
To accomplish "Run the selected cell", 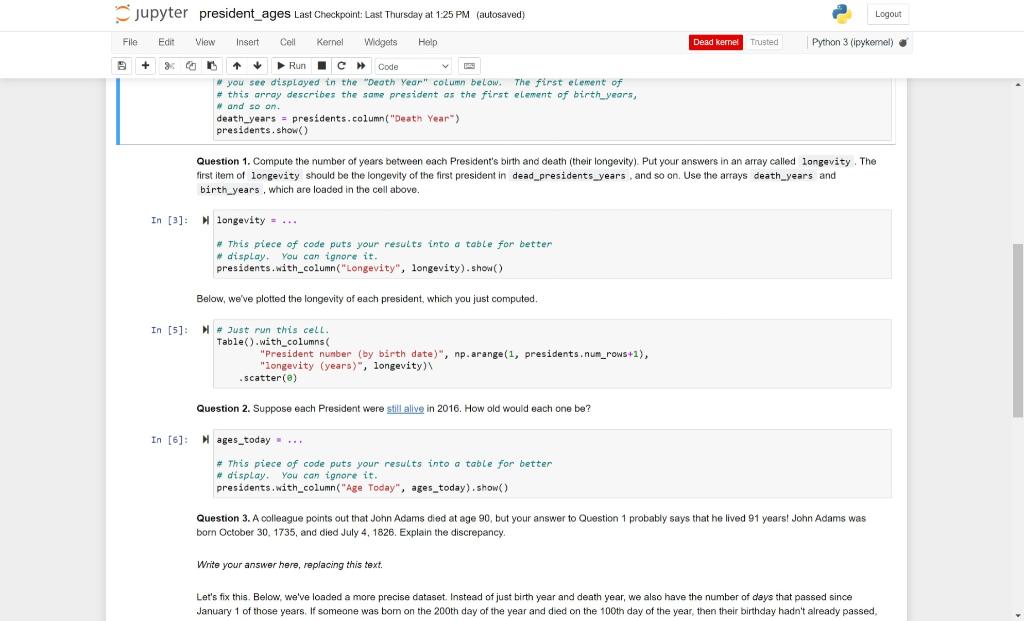I will coord(291,65).
